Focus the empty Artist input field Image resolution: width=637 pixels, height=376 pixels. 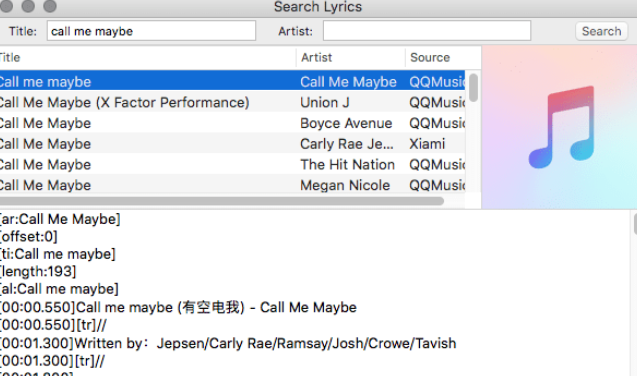(x=427, y=31)
